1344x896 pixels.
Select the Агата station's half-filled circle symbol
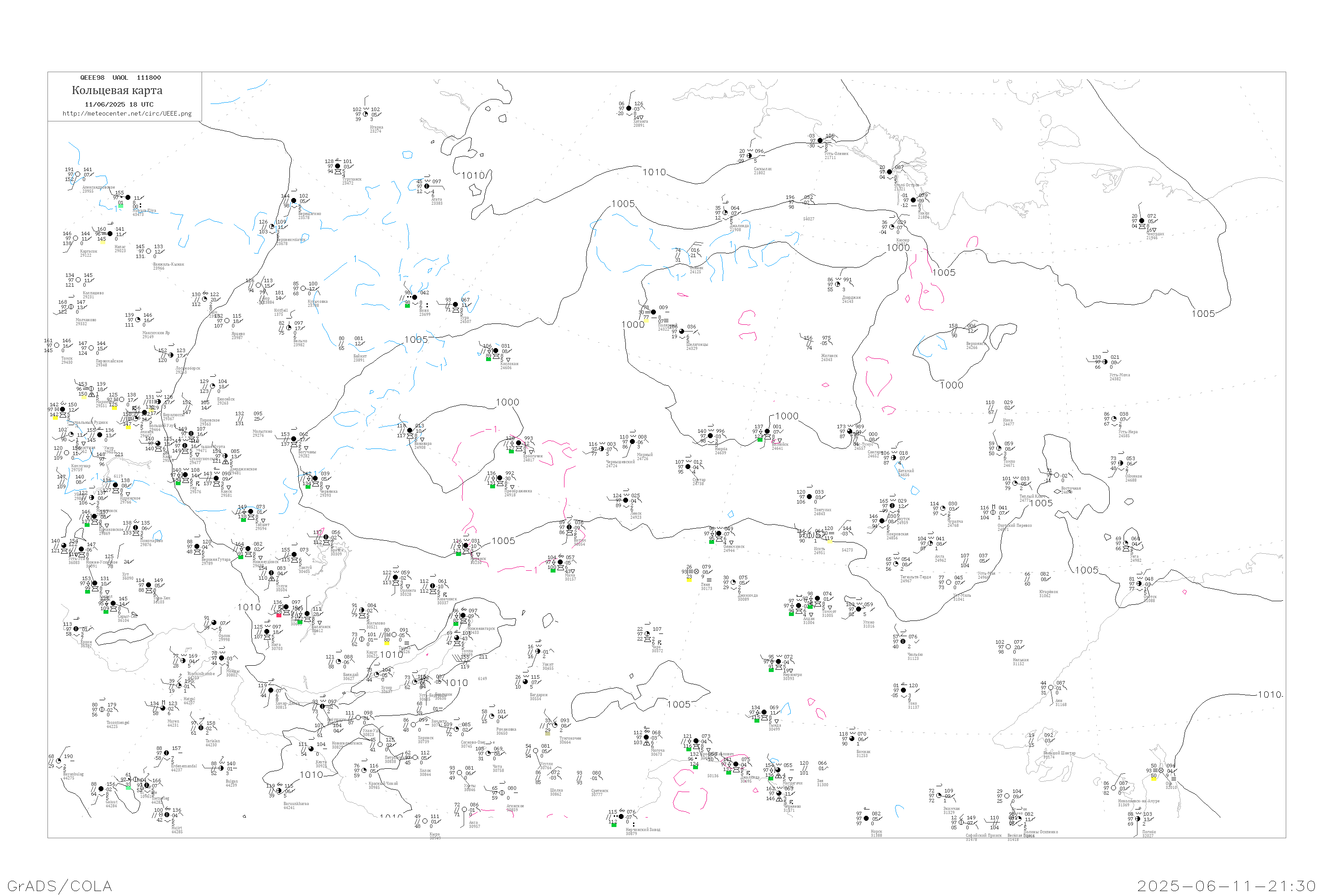pyautogui.click(x=427, y=186)
